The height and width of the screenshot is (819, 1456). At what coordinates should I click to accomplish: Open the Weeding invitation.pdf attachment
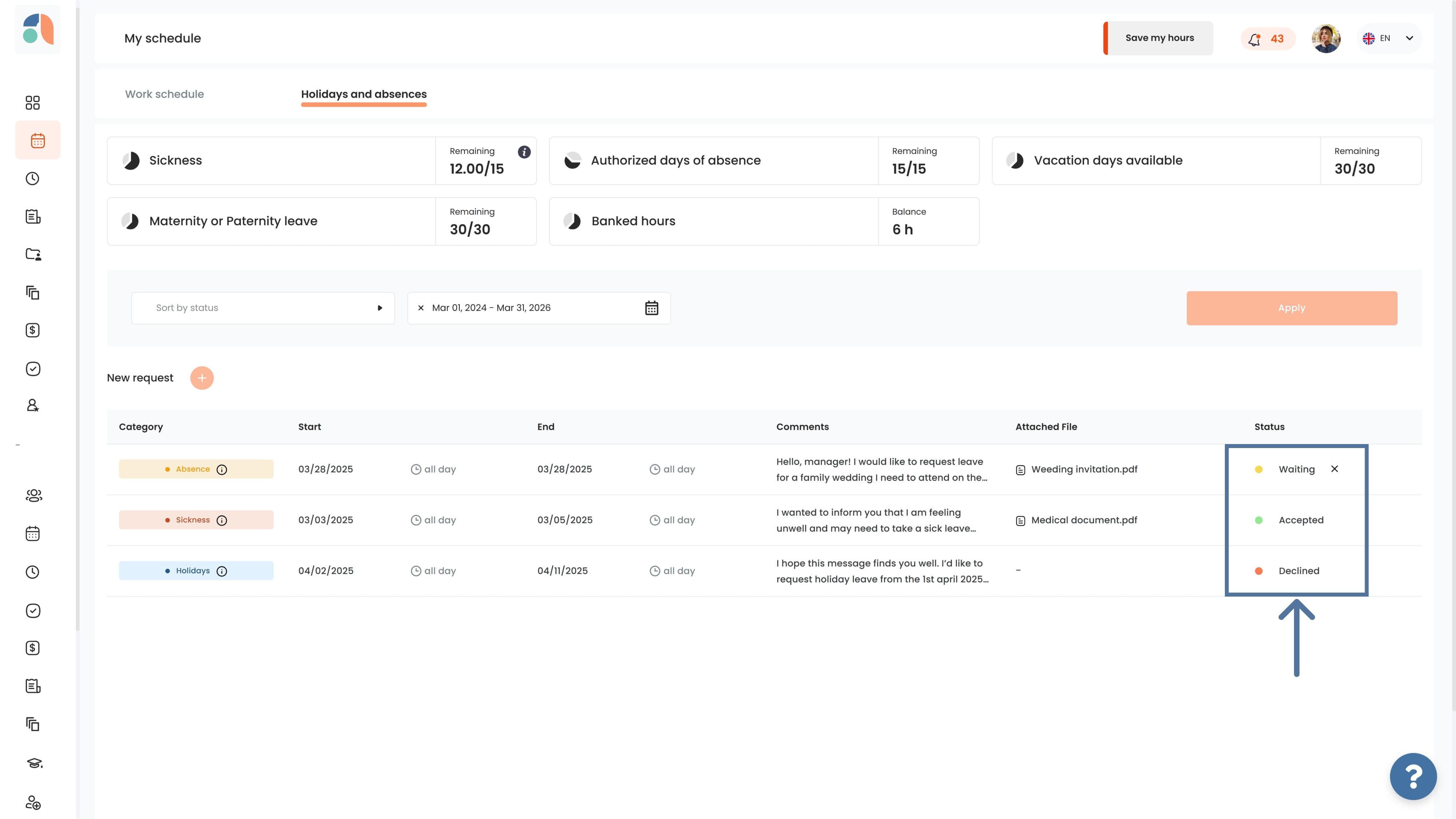(x=1084, y=469)
